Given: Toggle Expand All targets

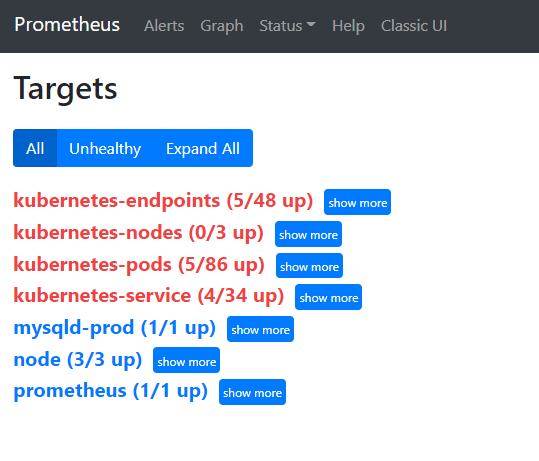Looking at the screenshot, I should 203,148.
